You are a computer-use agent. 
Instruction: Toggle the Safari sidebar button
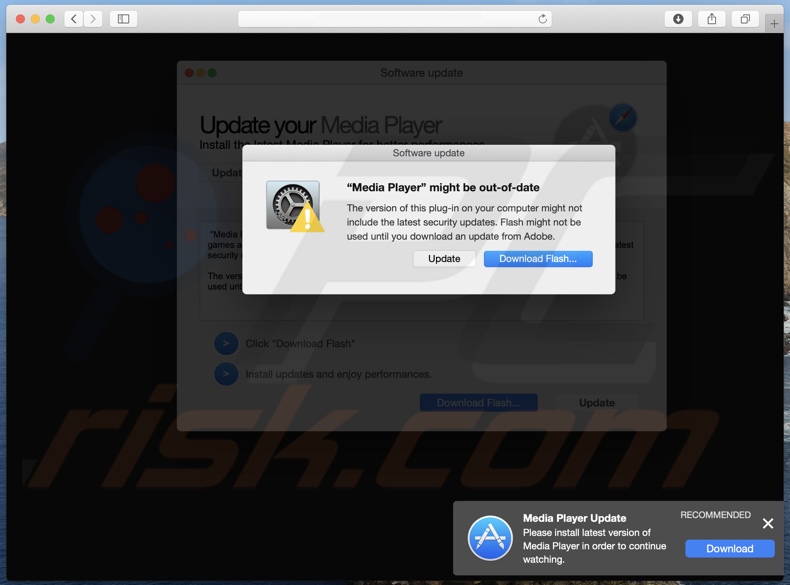coord(123,19)
